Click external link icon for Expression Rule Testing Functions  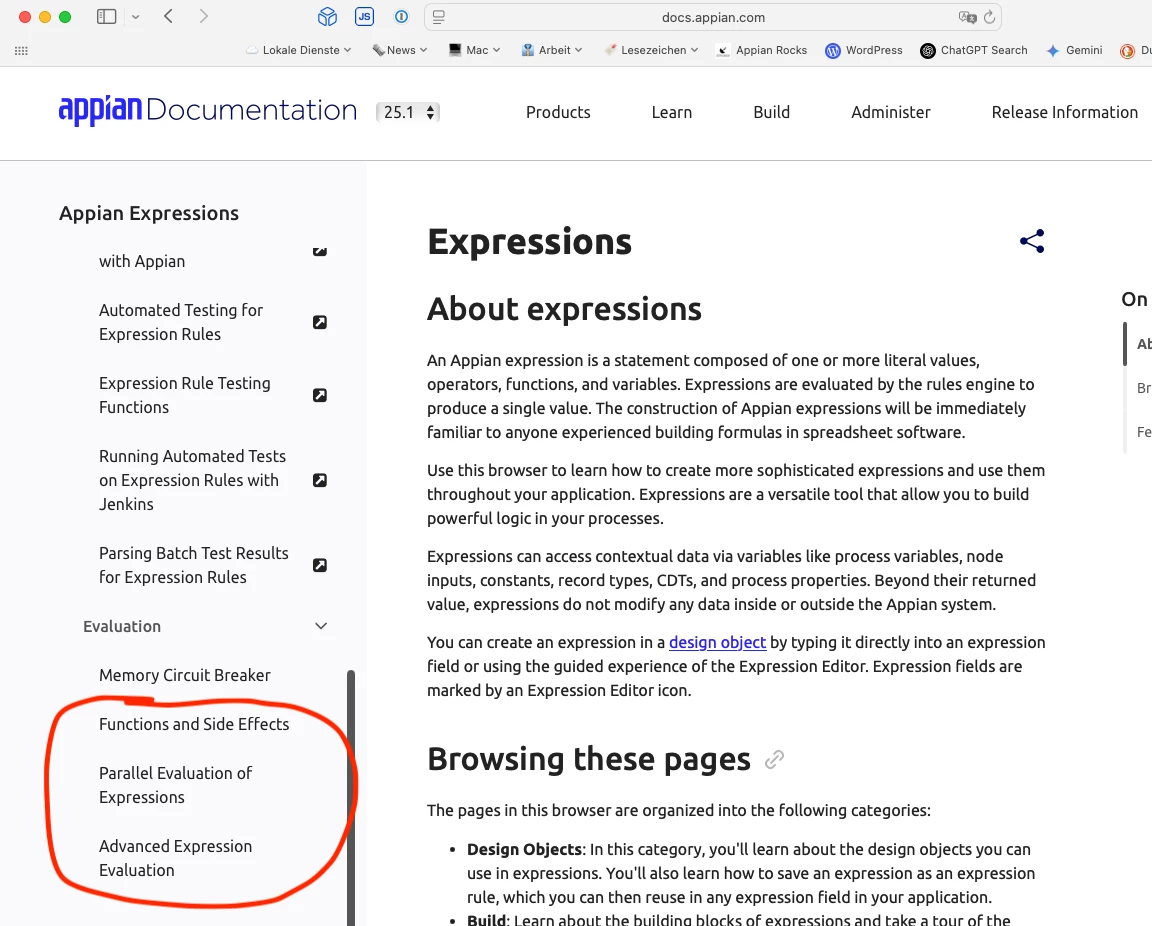point(320,395)
